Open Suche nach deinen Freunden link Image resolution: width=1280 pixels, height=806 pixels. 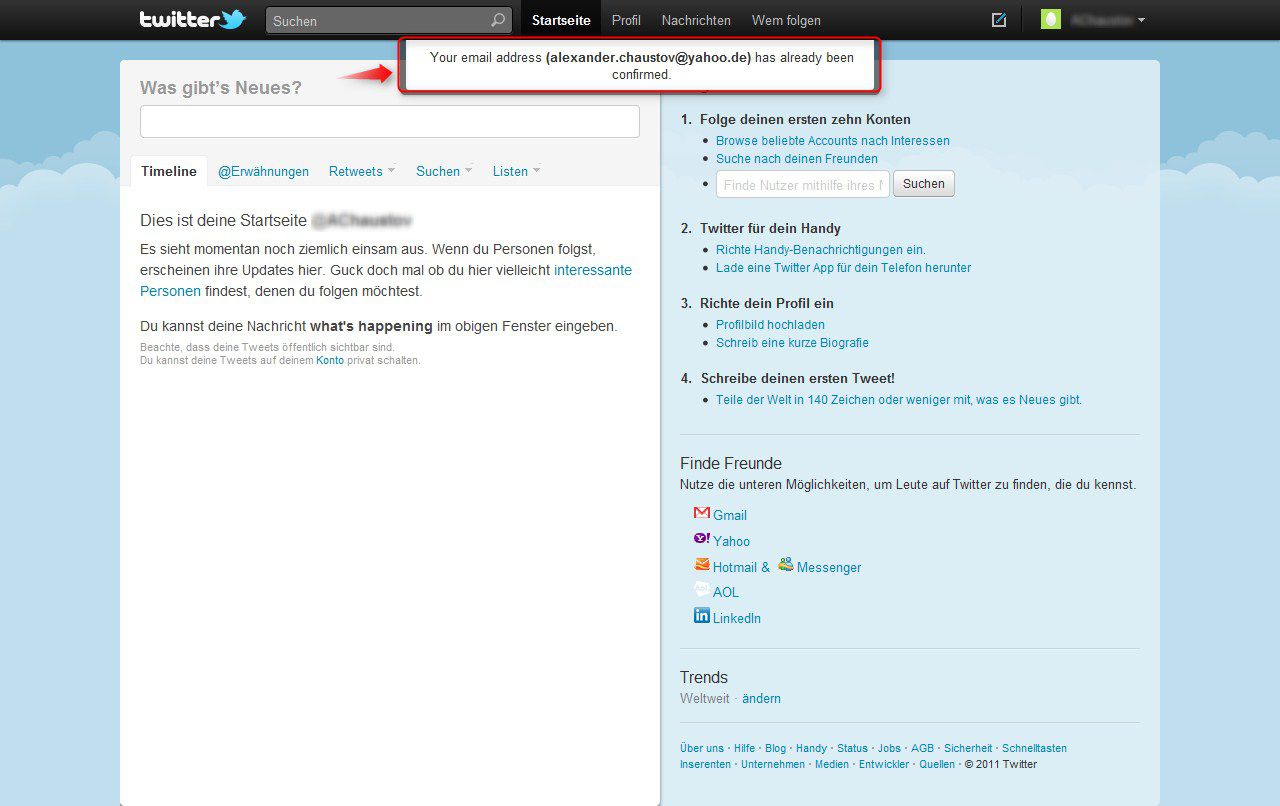pos(797,159)
